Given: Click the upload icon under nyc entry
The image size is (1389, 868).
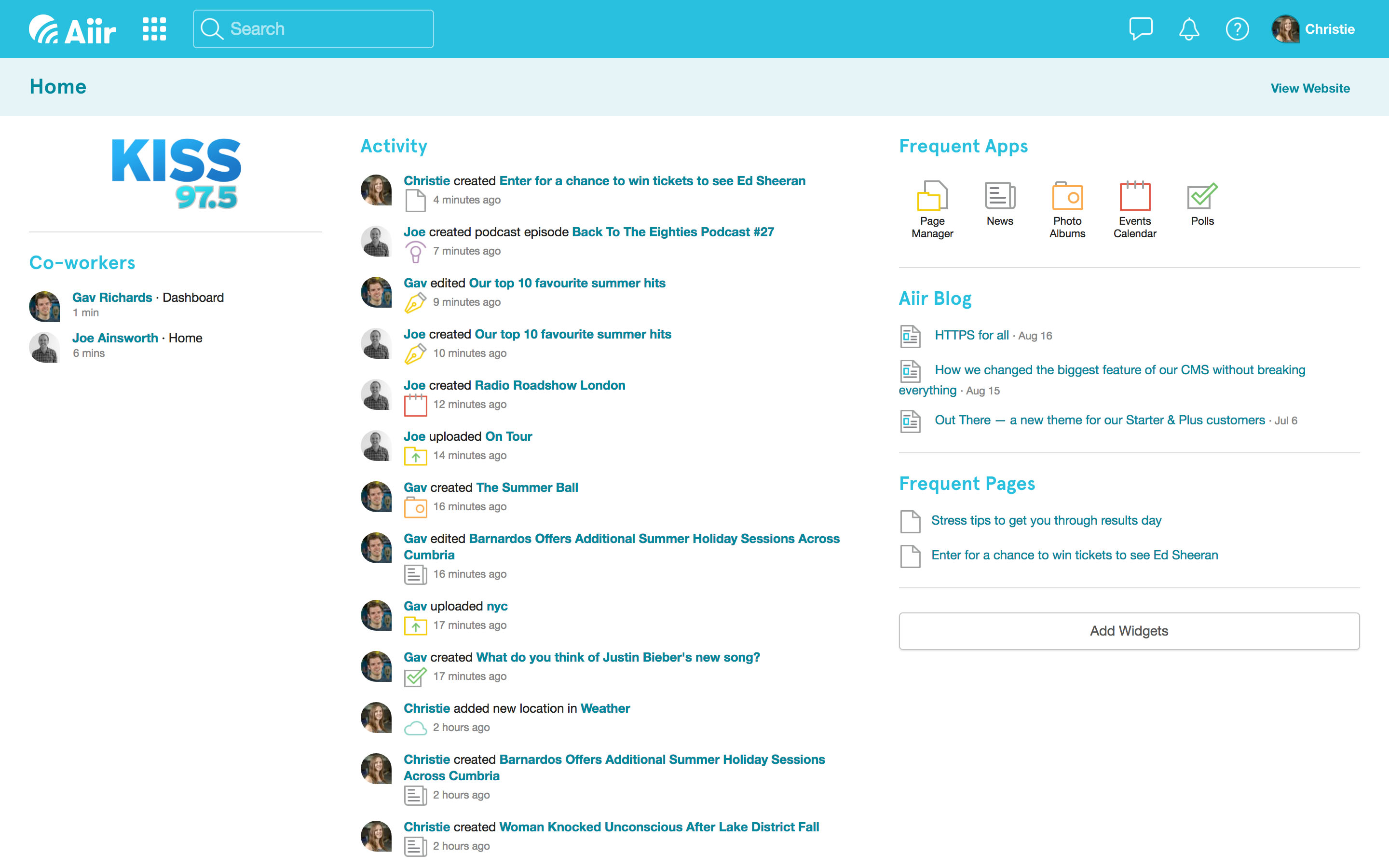Looking at the screenshot, I should click(416, 626).
